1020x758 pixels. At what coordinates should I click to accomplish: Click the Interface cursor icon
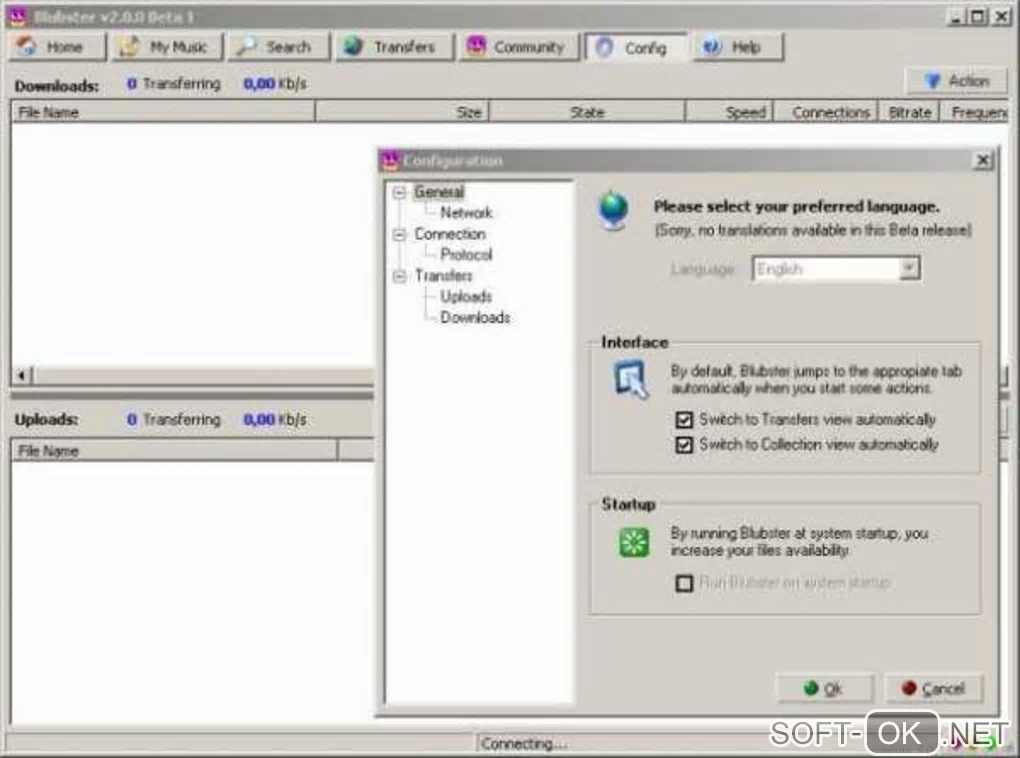click(x=631, y=381)
